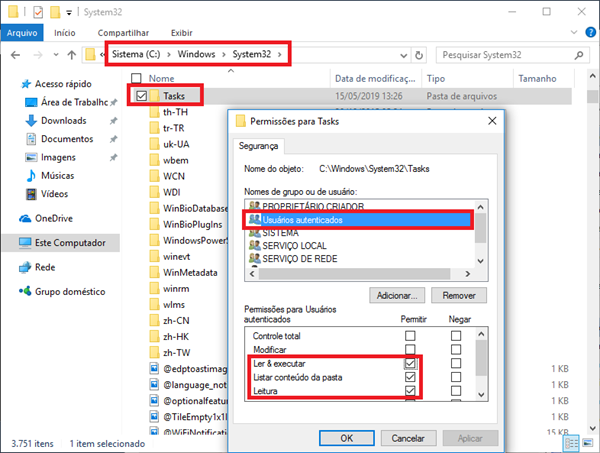This screenshot has height=453, width=600.
Task: Select the wbem folder icon
Action: coord(155,160)
